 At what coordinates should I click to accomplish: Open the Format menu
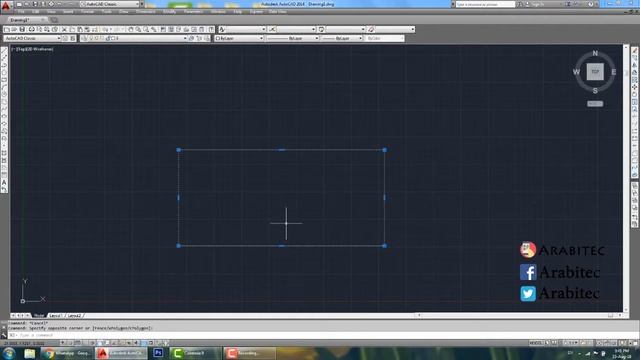coord(87,12)
